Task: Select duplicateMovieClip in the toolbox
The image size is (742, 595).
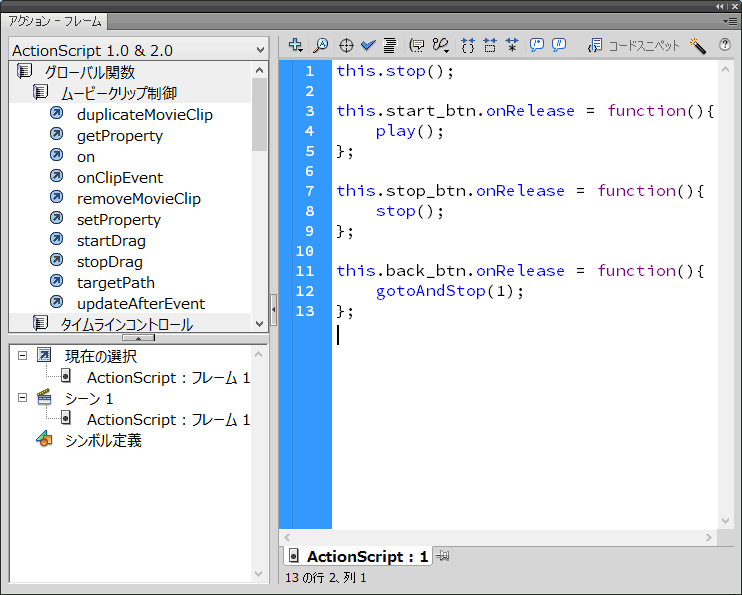Action: [144, 115]
